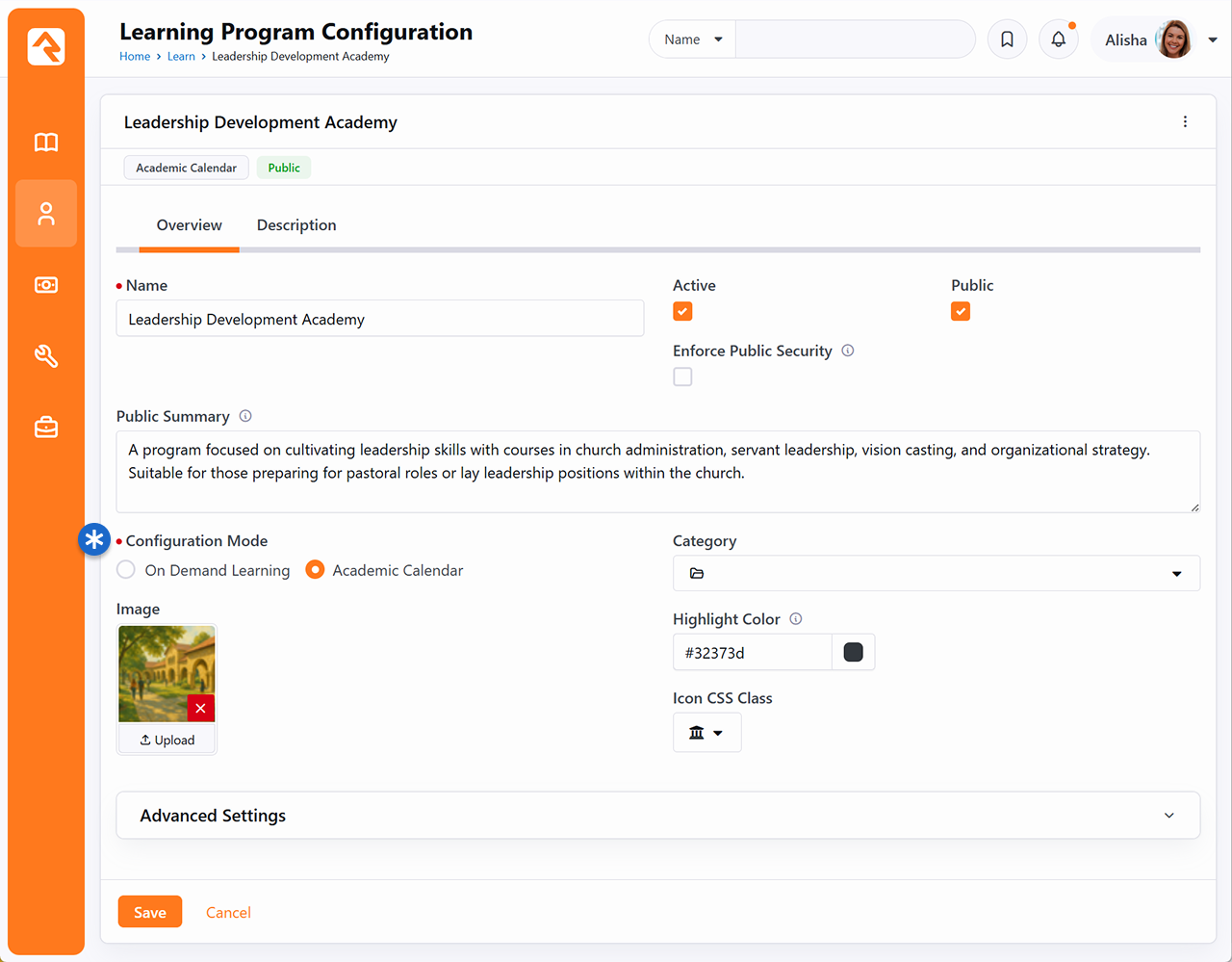Click the Rock logo icon in sidebar
Viewport: 1232px width, 962px height.
tap(46, 46)
